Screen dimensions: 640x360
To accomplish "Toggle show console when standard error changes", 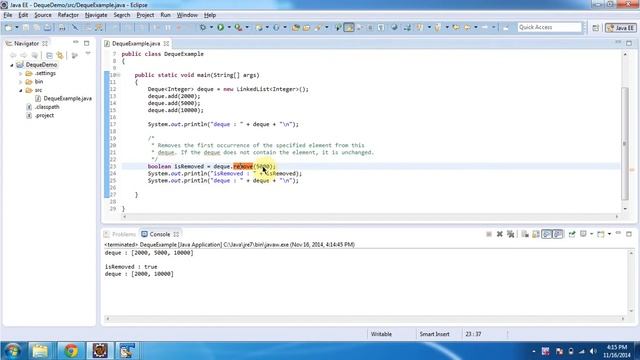I will click(558, 234).
